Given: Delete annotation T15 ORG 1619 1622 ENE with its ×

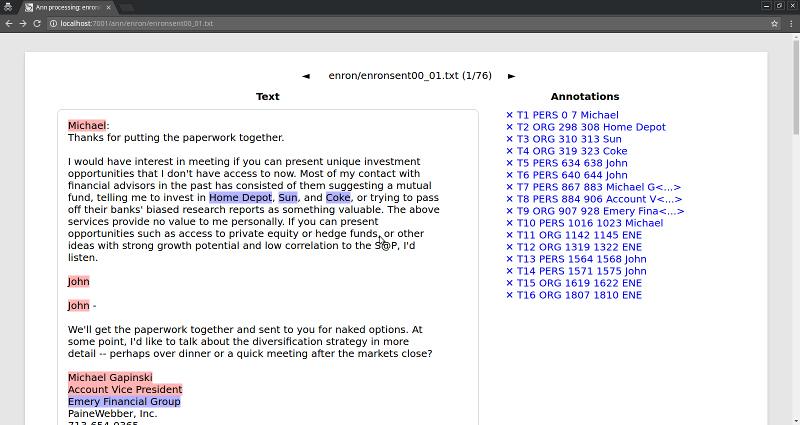Looking at the screenshot, I should point(509,283).
